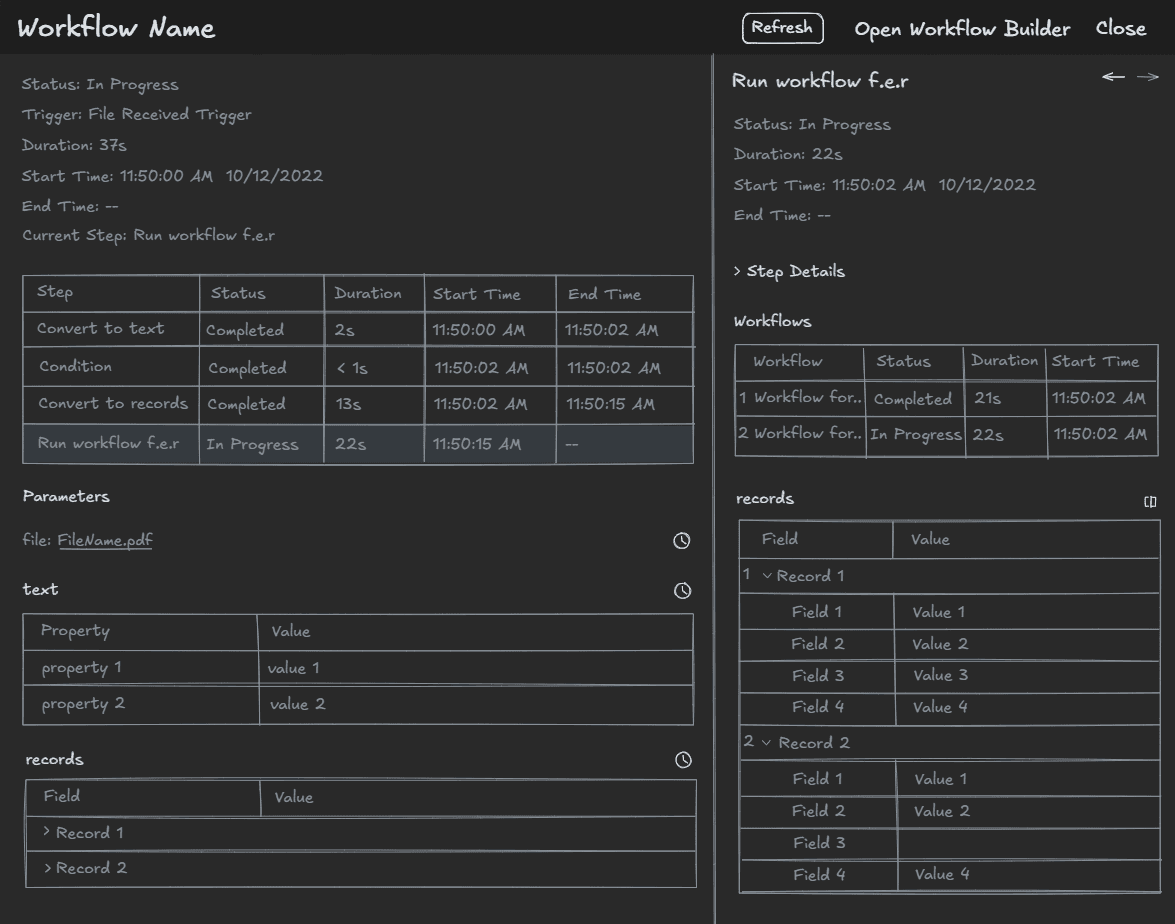1175x924 pixels.
Task: Click Open Workflow Builder in the top bar
Action: point(961,29)
